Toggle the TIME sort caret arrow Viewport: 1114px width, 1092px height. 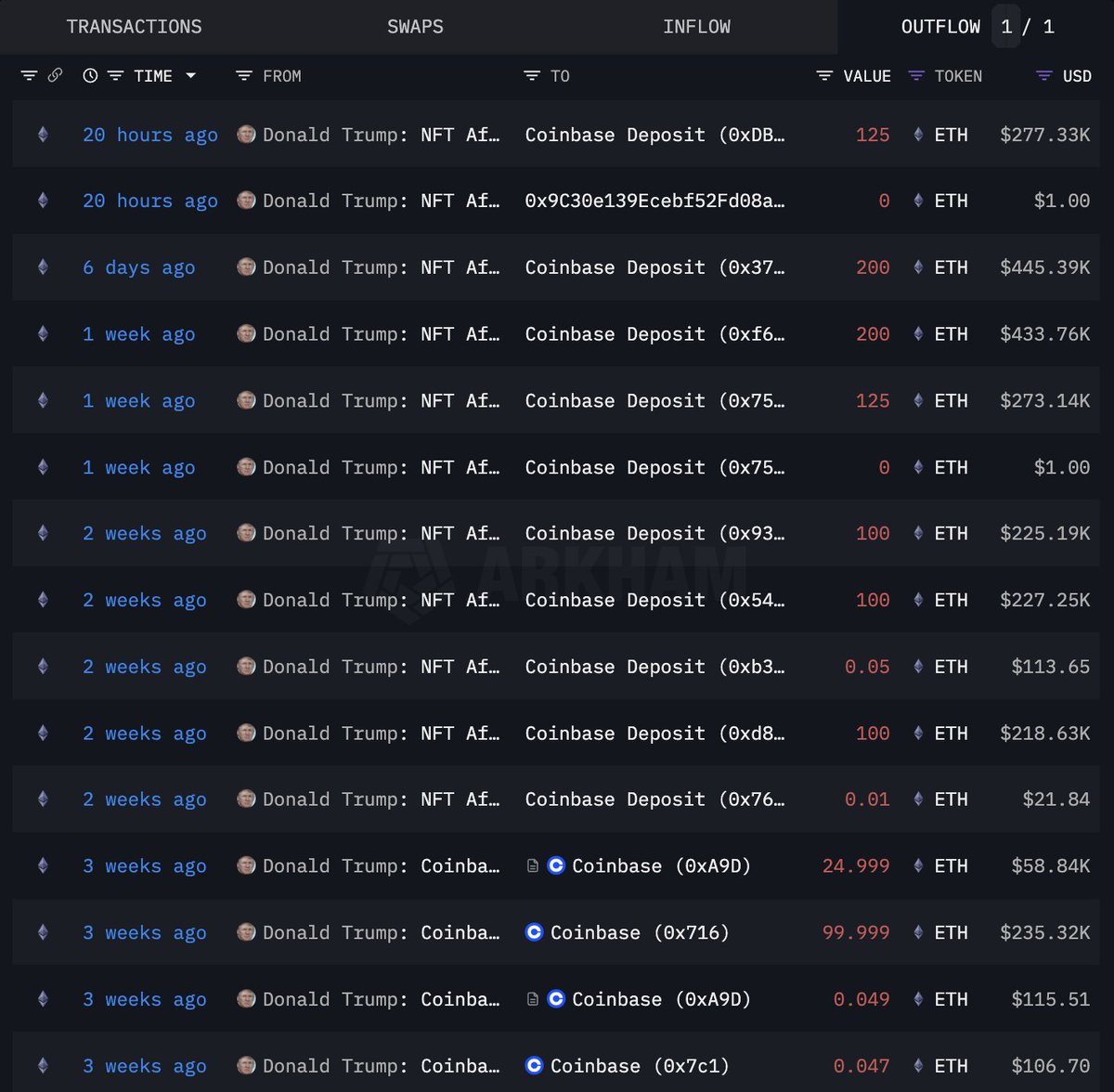[x=191, y=76]
